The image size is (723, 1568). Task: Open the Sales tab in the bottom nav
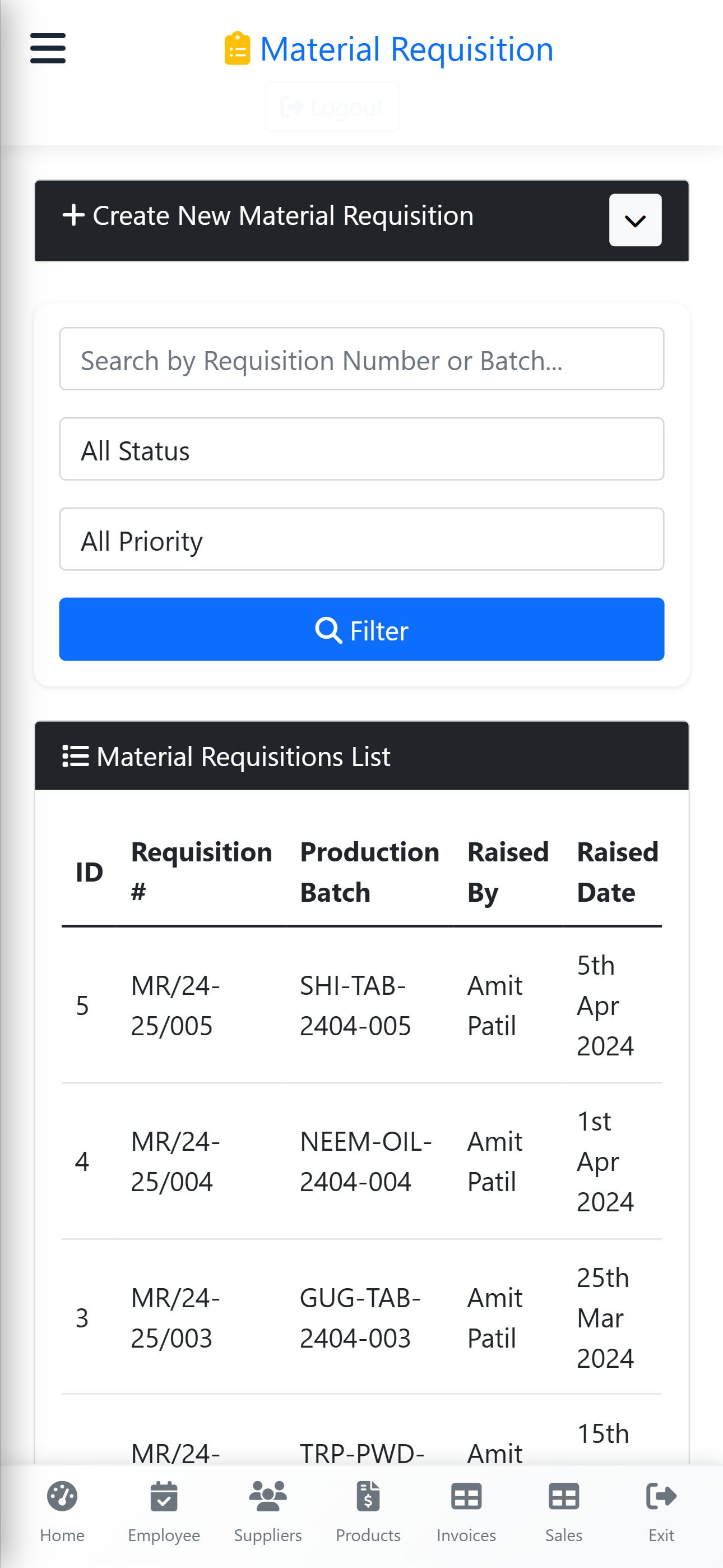[x=564, y=1512]
